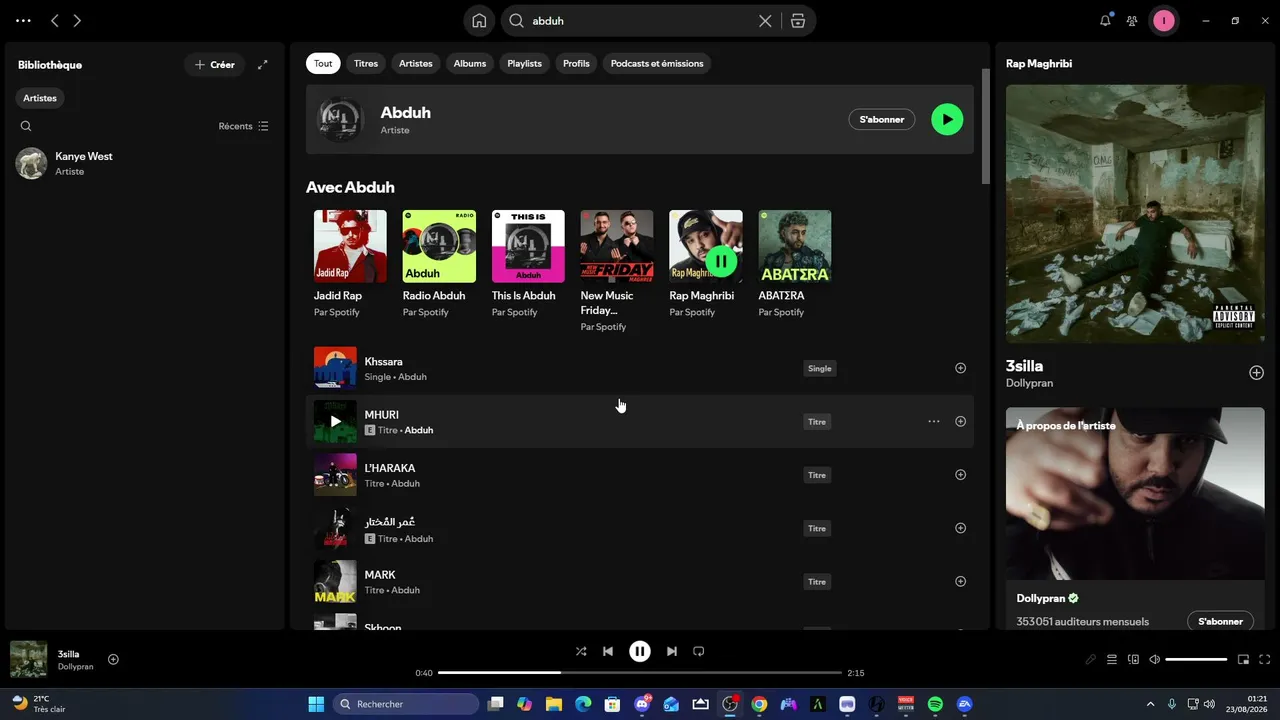Open Kanye West in the library
The height and width of the screenshot is (720, 1280).
[x=145, y=163]
